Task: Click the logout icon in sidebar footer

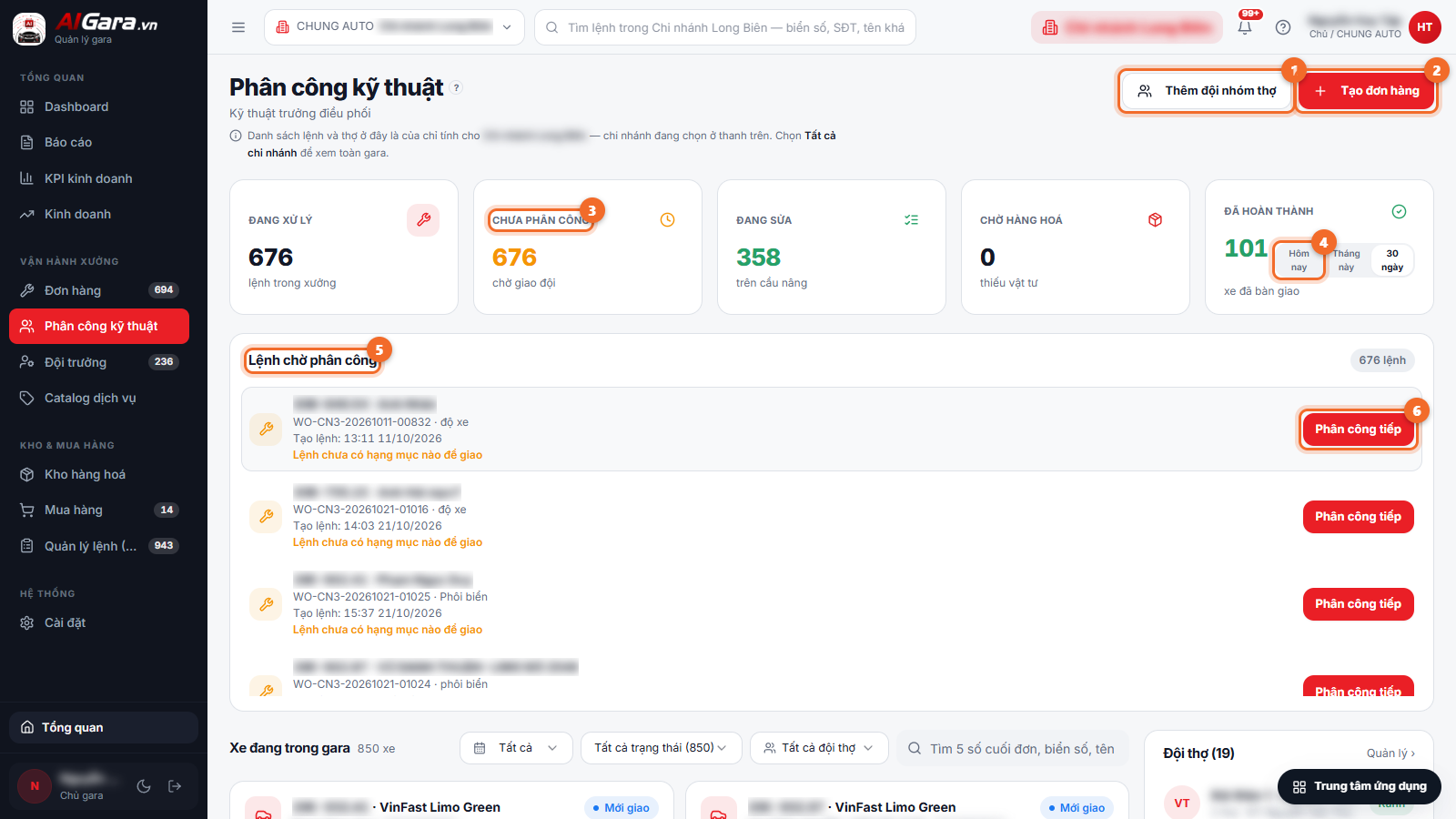Action: [175, 786]
